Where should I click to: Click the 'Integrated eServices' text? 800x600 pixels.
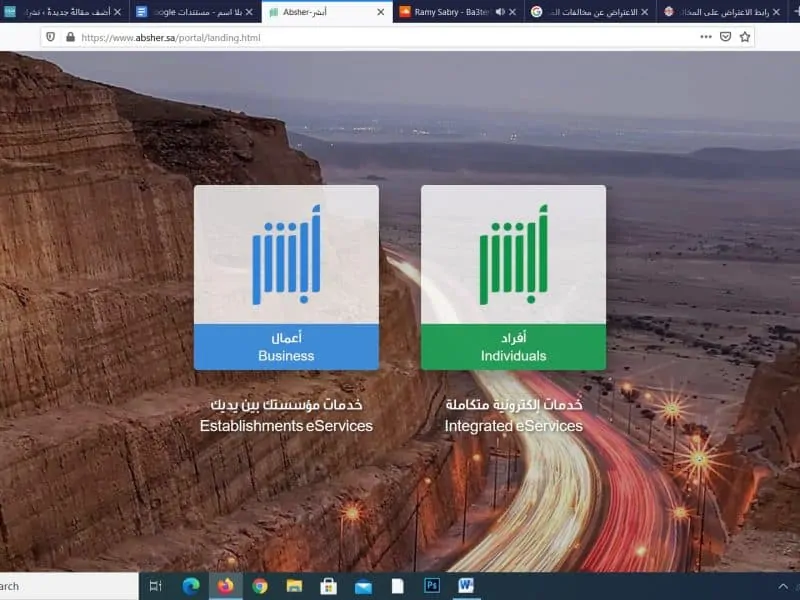click(x=513, y=426)
